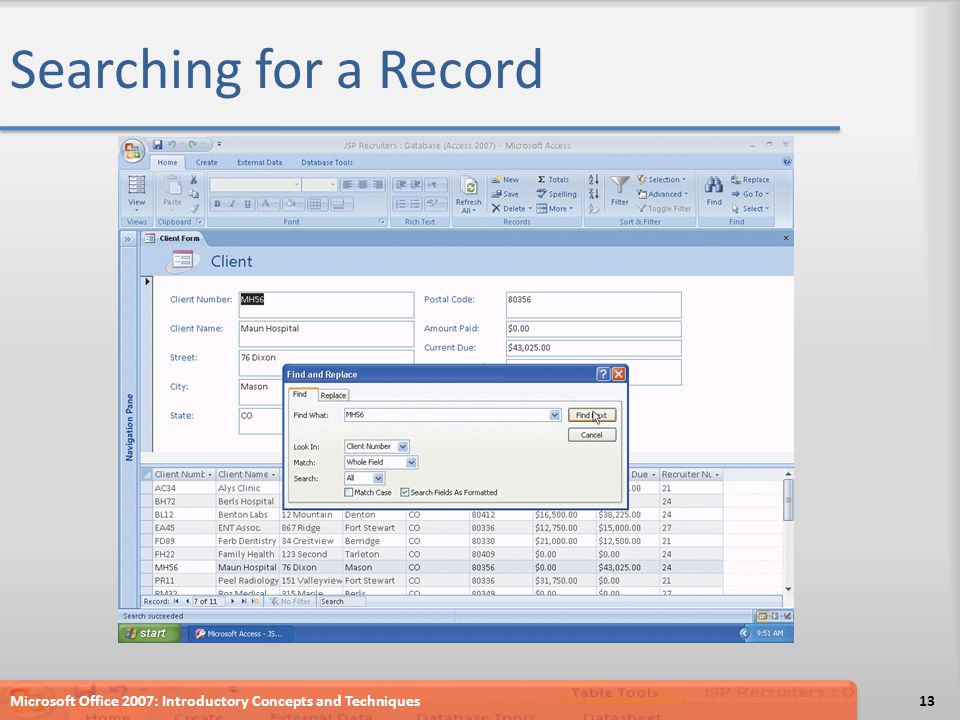Open the More dropdown in Records
The image size is (960, 720).
[555, 208]
